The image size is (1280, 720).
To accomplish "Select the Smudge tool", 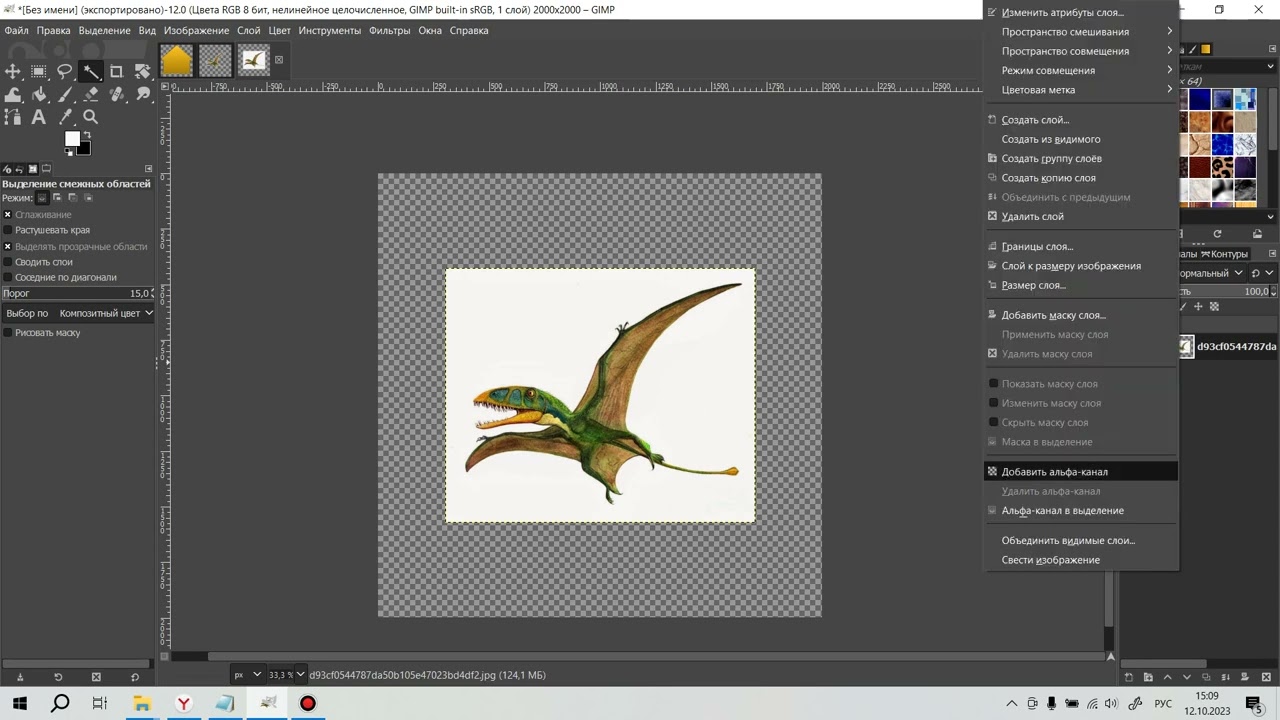I will coord(143,95).
